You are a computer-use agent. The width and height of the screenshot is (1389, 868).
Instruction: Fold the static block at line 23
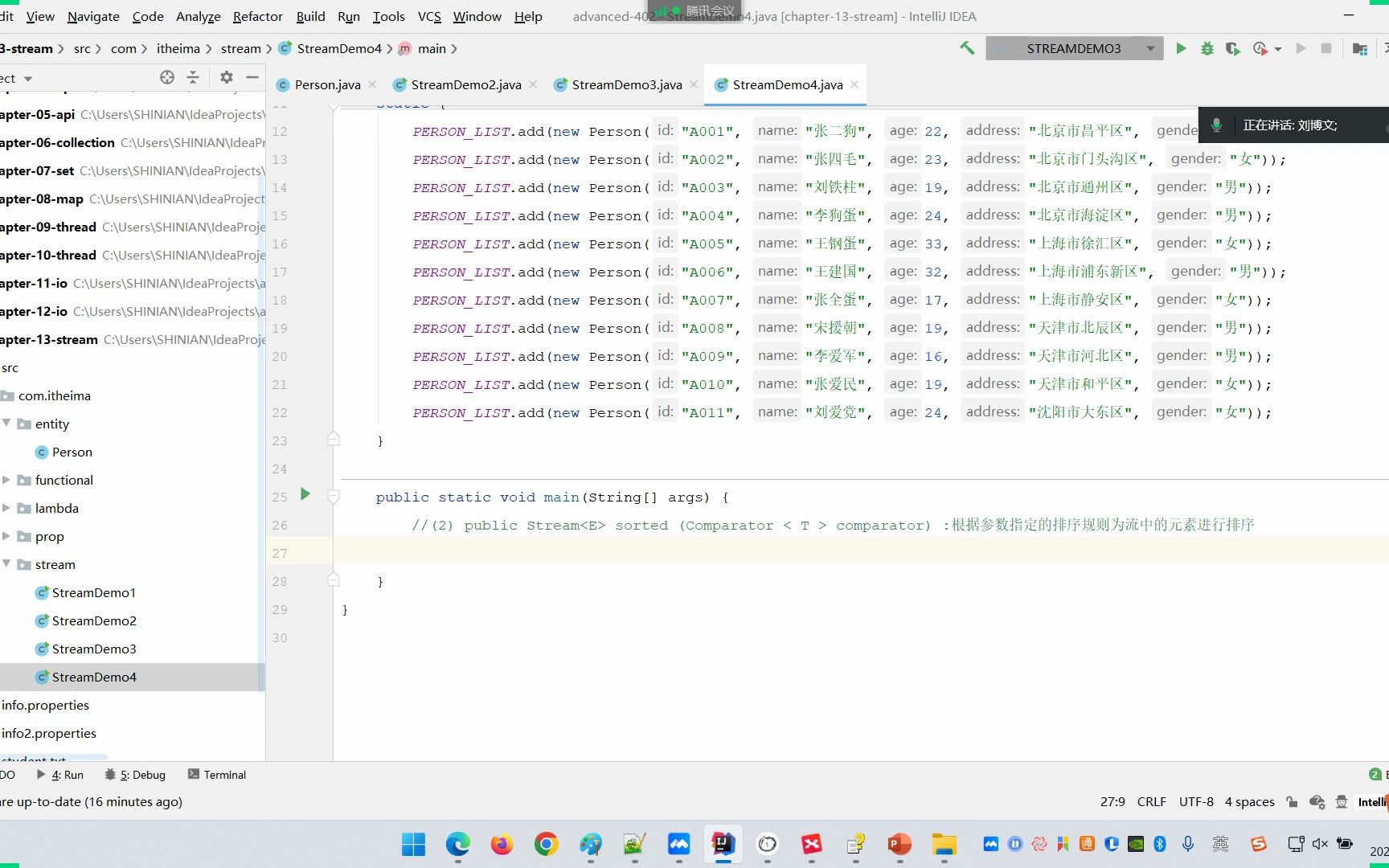(x=334, y=439)
